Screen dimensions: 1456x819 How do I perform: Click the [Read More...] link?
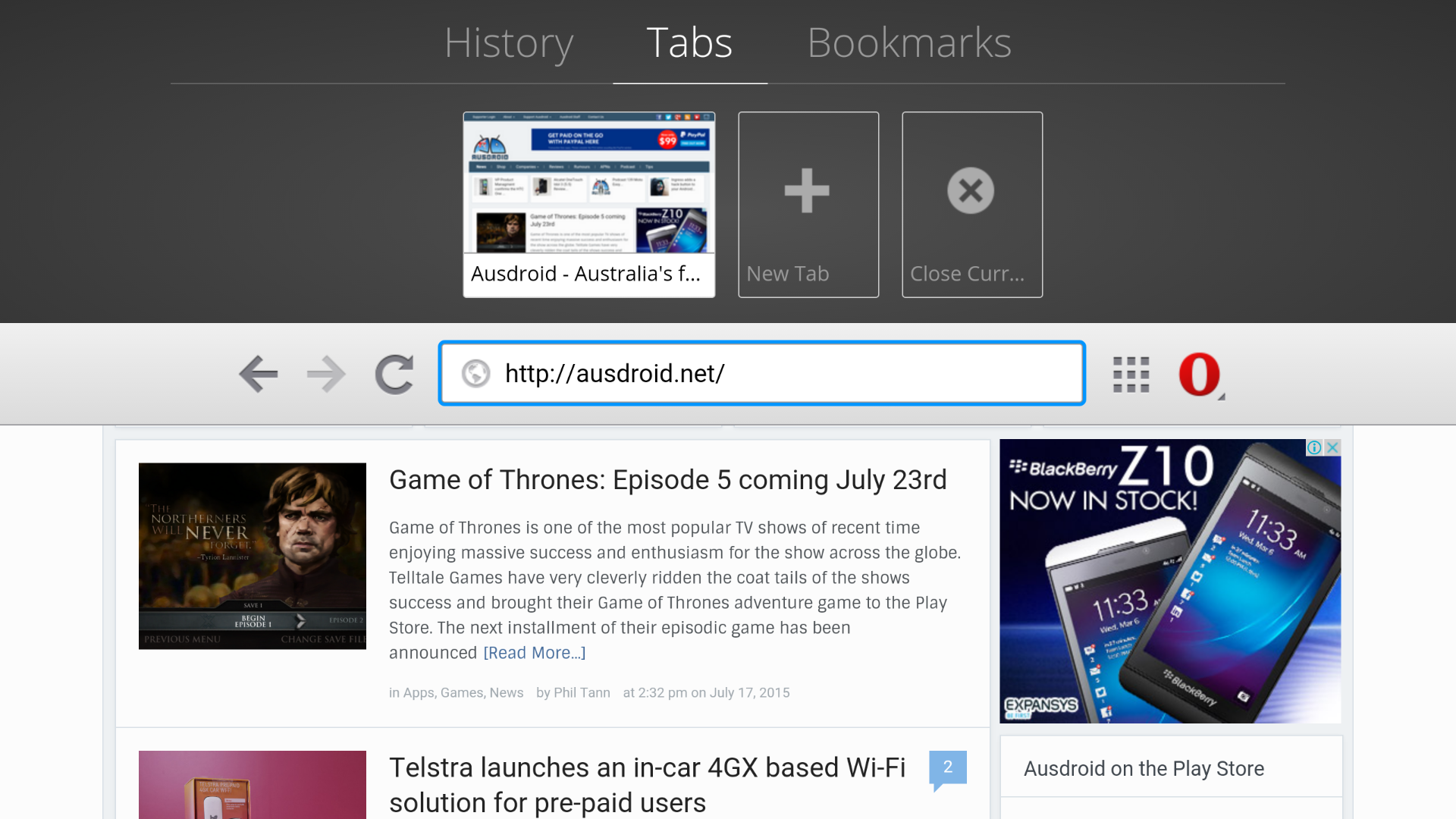click(535, 653)
